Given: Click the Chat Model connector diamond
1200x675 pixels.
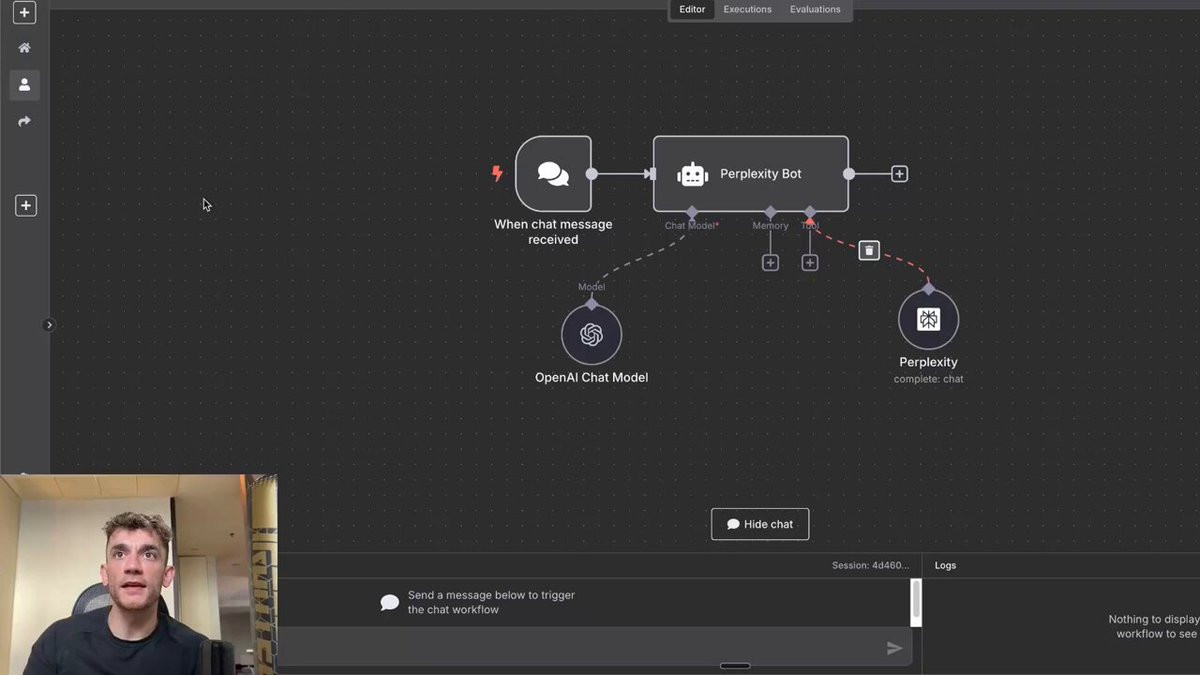Looking at the screenshot, I should click(692, 212).
